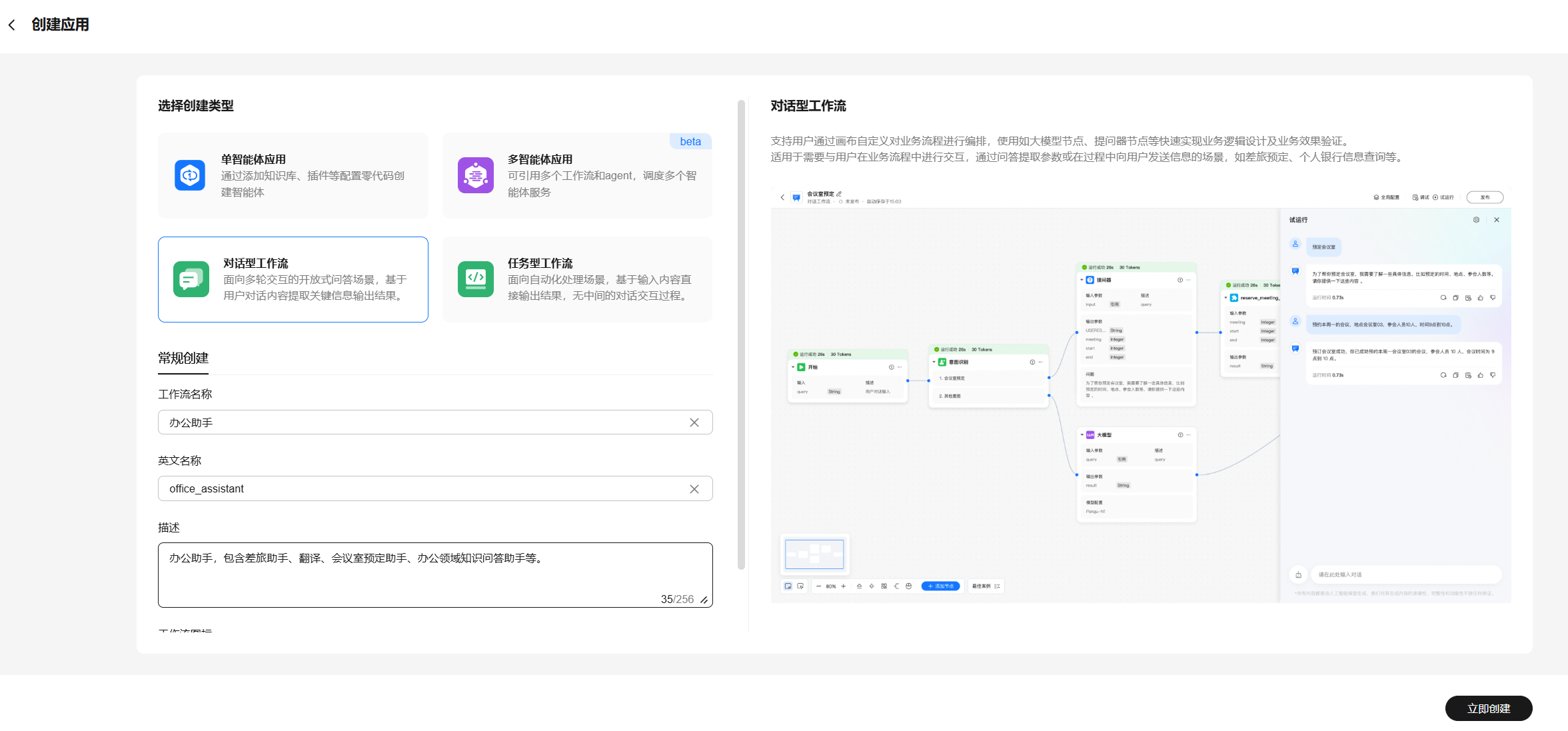Image resolution: width=1568 pixels, height=731 pixels.
Task: Click the beta tag on 多智能体应用
Action: (x=690, y=141)
